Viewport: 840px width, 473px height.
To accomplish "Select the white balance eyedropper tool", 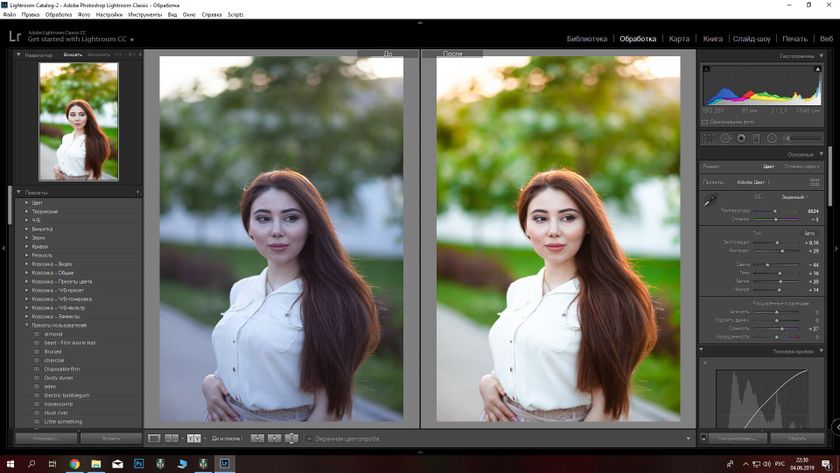I will click(710, 200).
